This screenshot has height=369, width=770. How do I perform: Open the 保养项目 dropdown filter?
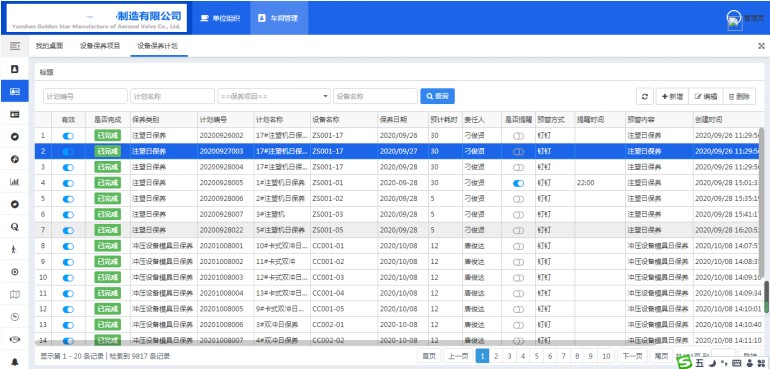pos(274,96)
